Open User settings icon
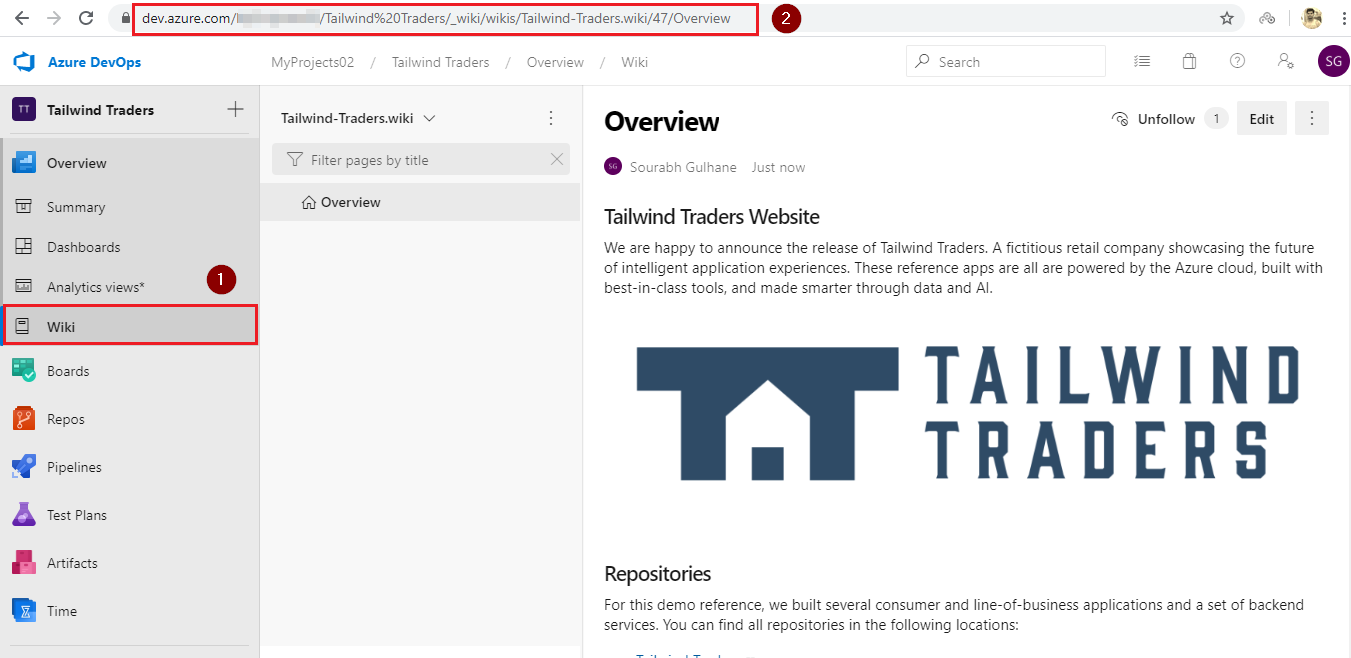Screen dimensions: 1351x658 coord(1286,61)
